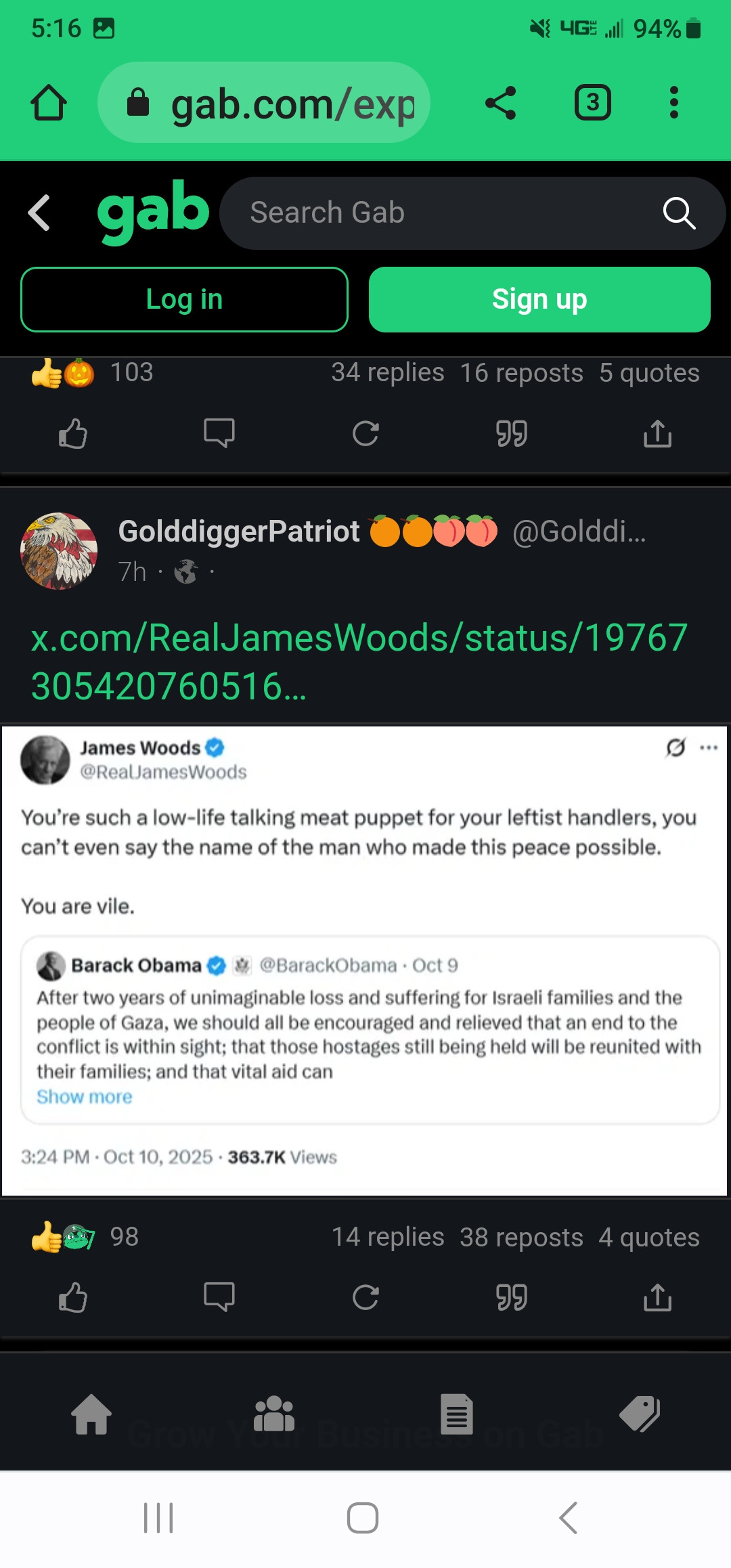The height and width of the screenshot is (1568, 731).
Task: Repost the GolddiggerPatriot post
Action: [x=365, y=1298]
